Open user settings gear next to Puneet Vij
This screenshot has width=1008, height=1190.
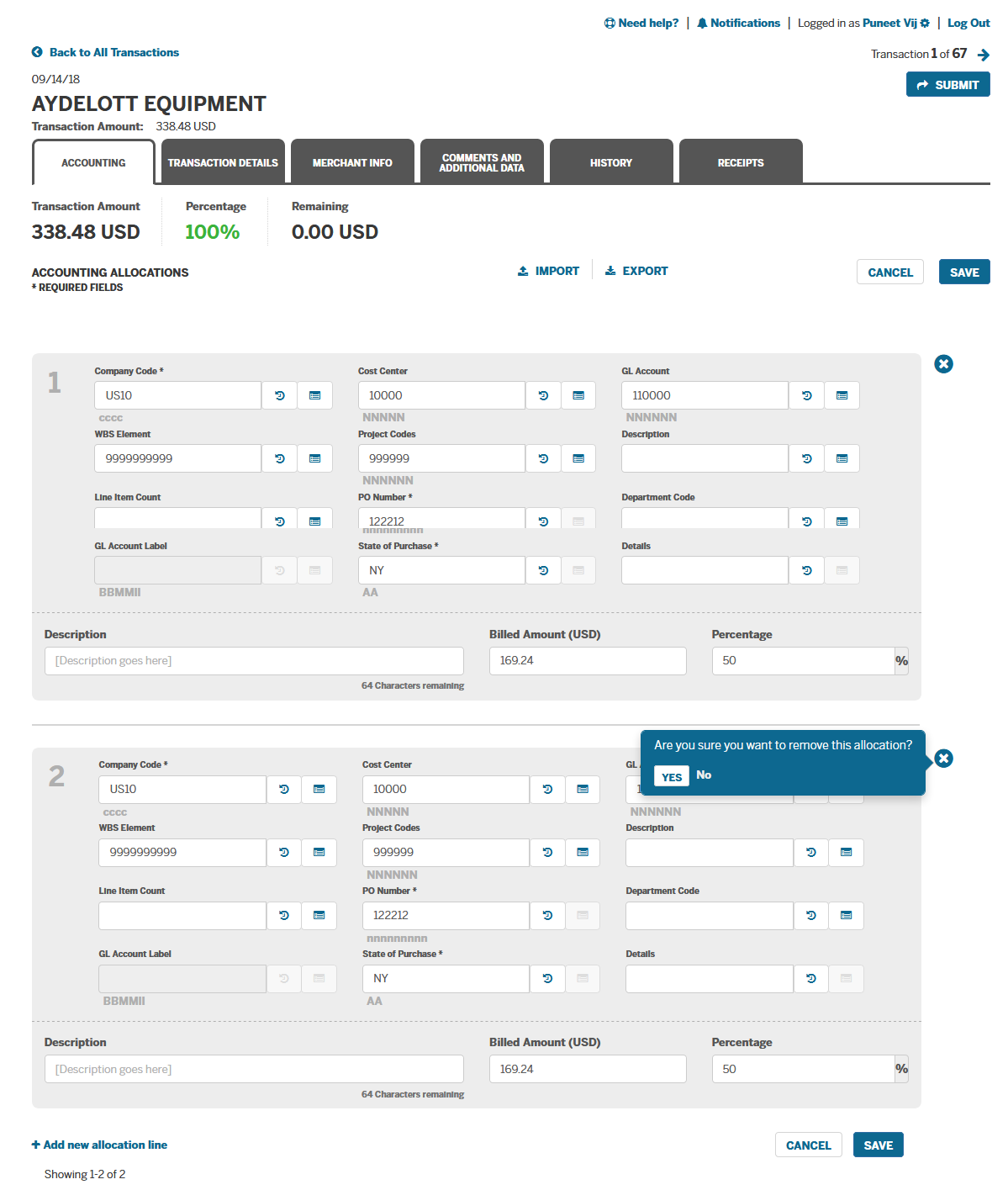[925, 24]
